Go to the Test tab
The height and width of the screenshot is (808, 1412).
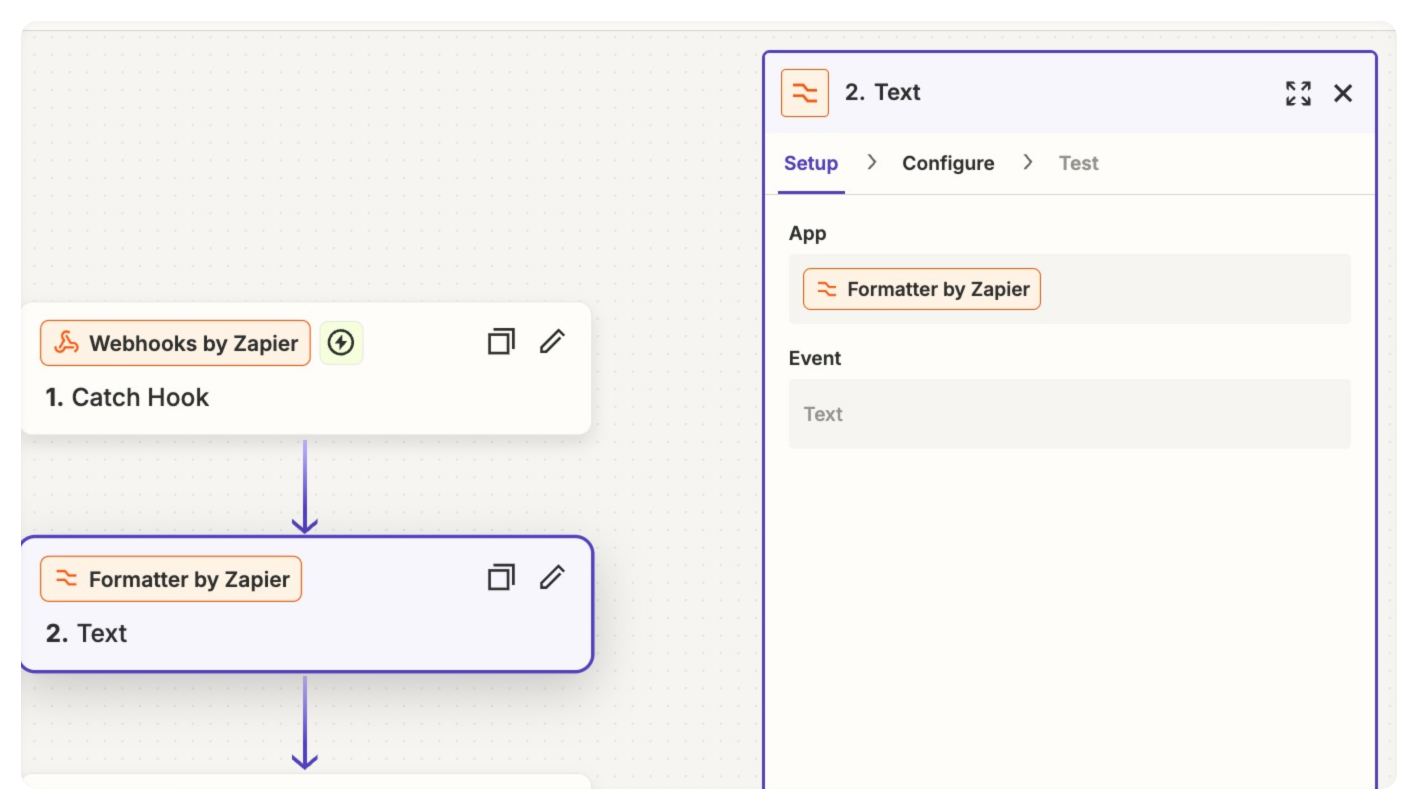coord(1078,163)
